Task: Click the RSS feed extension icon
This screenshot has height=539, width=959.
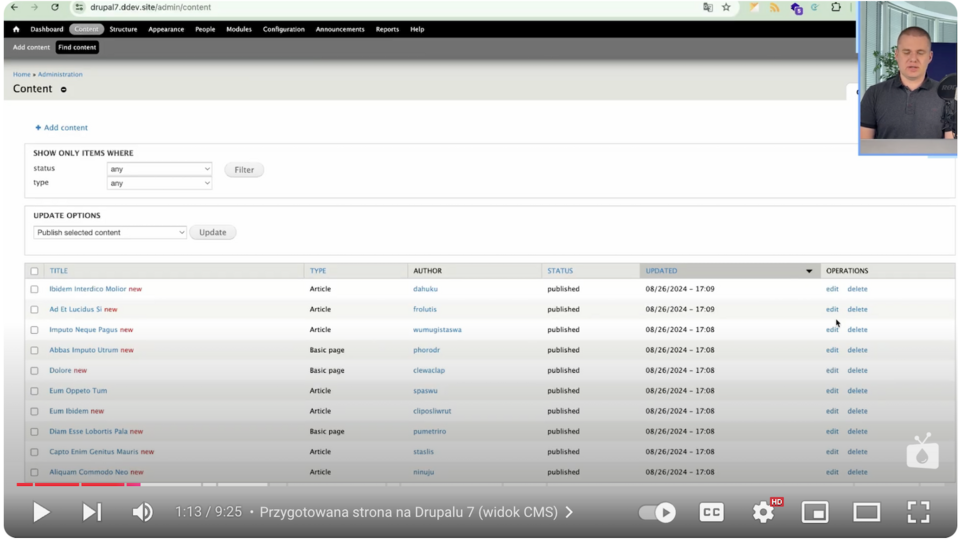Action: tap(775, 7)
